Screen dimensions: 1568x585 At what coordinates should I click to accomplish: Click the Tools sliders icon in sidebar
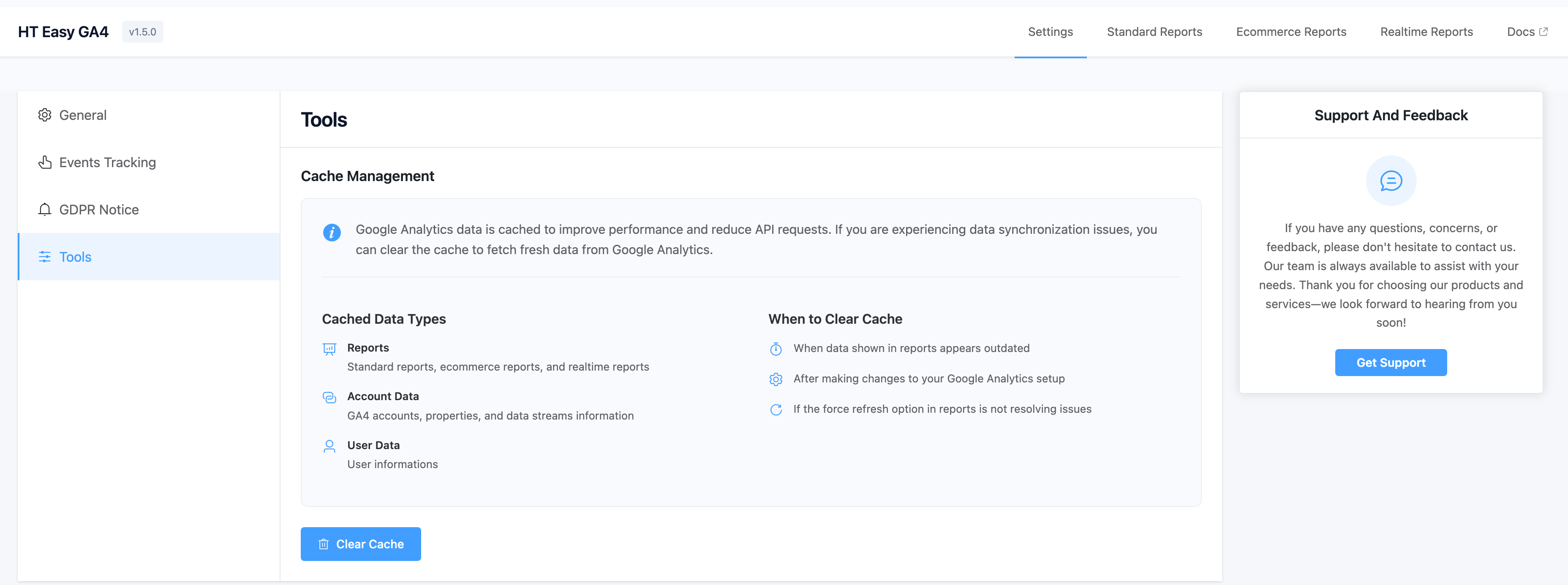44,257
